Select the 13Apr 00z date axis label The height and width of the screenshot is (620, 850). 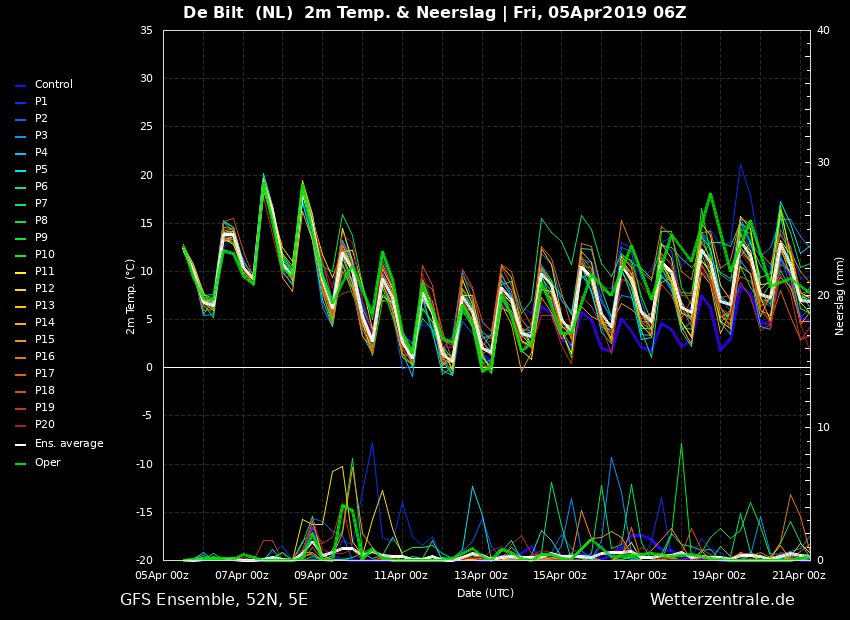481,576
